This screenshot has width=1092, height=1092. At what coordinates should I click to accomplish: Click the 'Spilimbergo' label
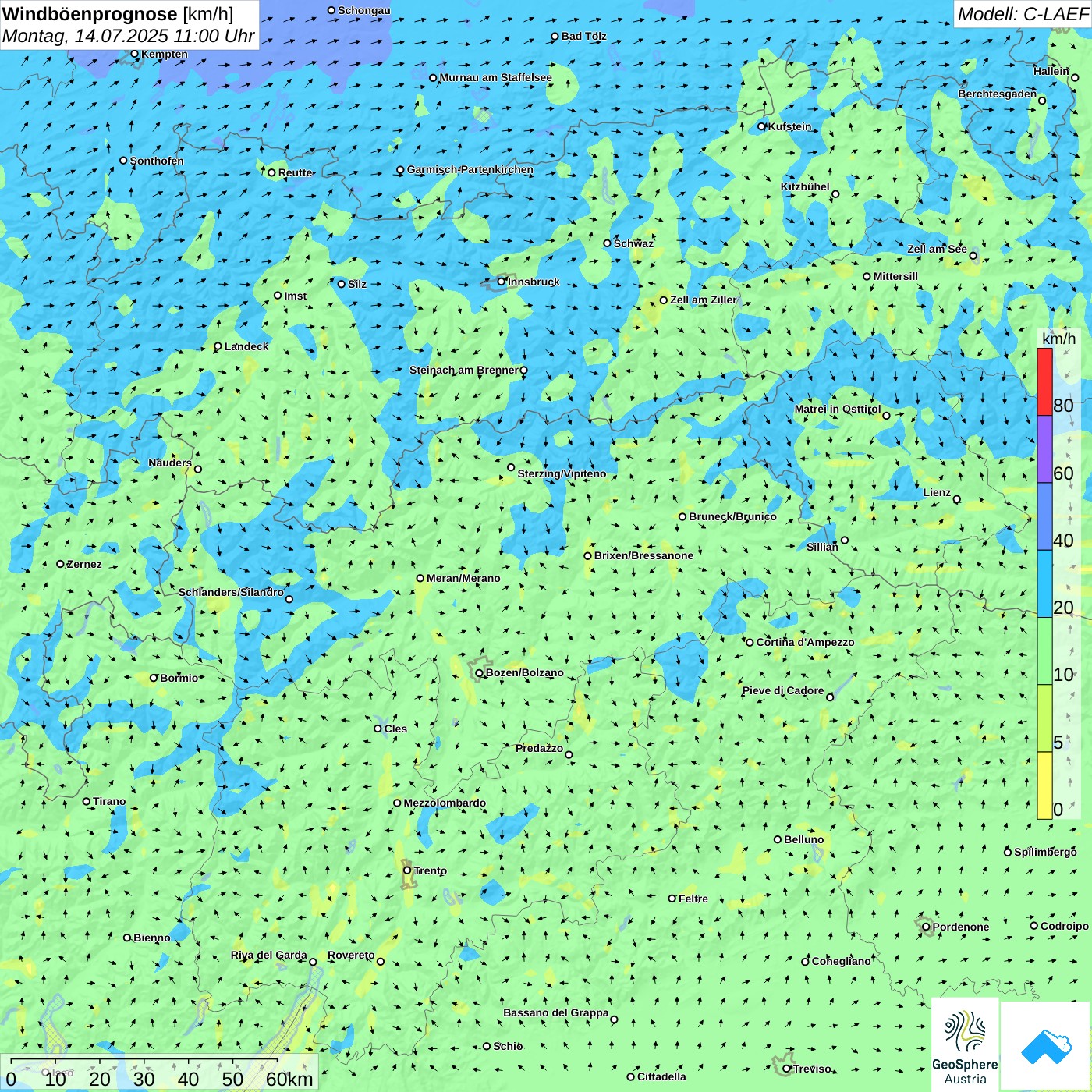[x=1045, y=852]
